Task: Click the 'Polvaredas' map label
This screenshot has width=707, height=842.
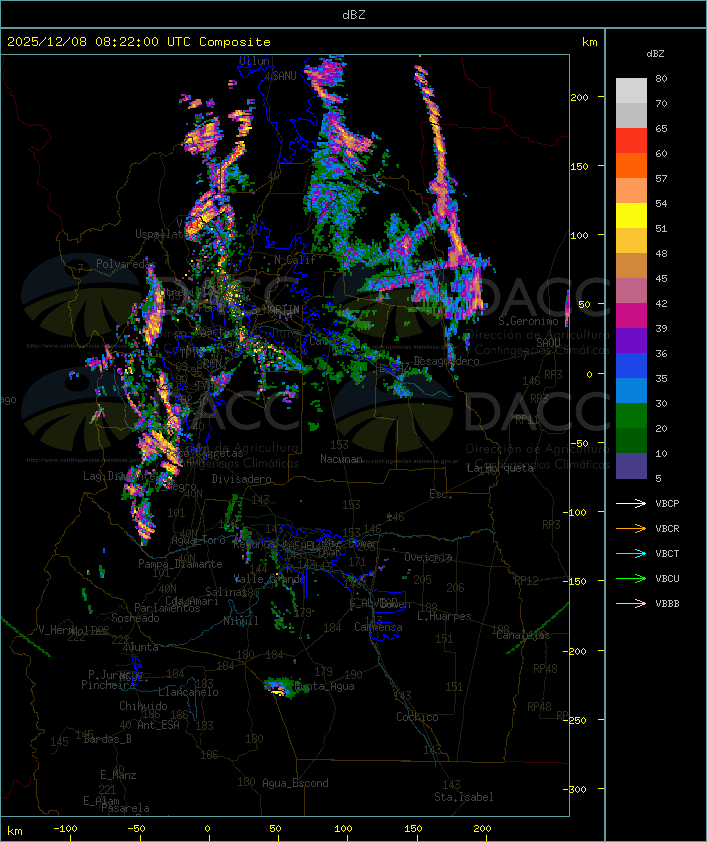Action: (126, 264)
